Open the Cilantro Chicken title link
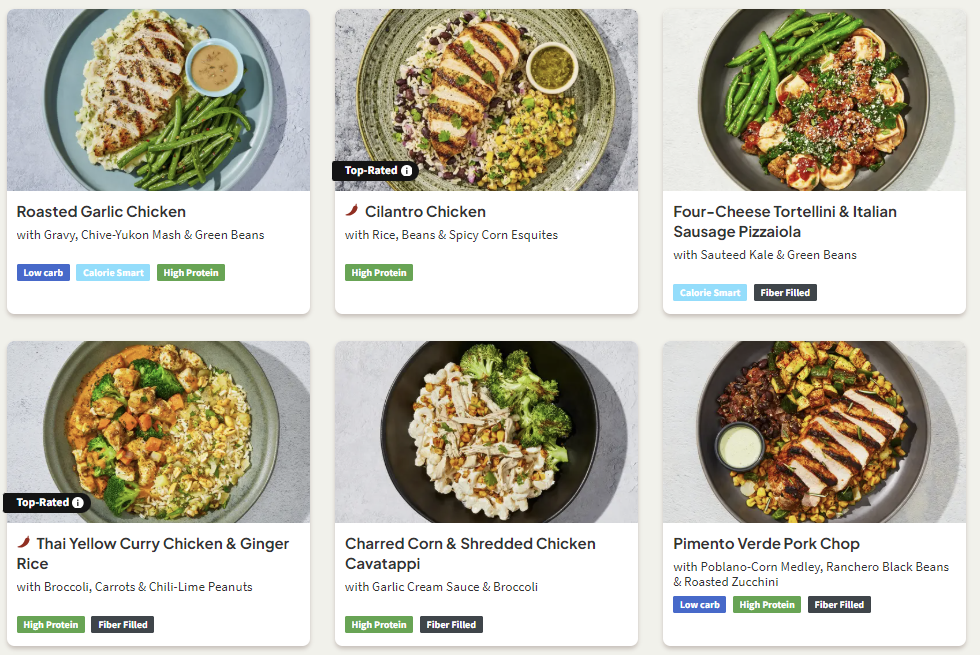 pos(425,212)
